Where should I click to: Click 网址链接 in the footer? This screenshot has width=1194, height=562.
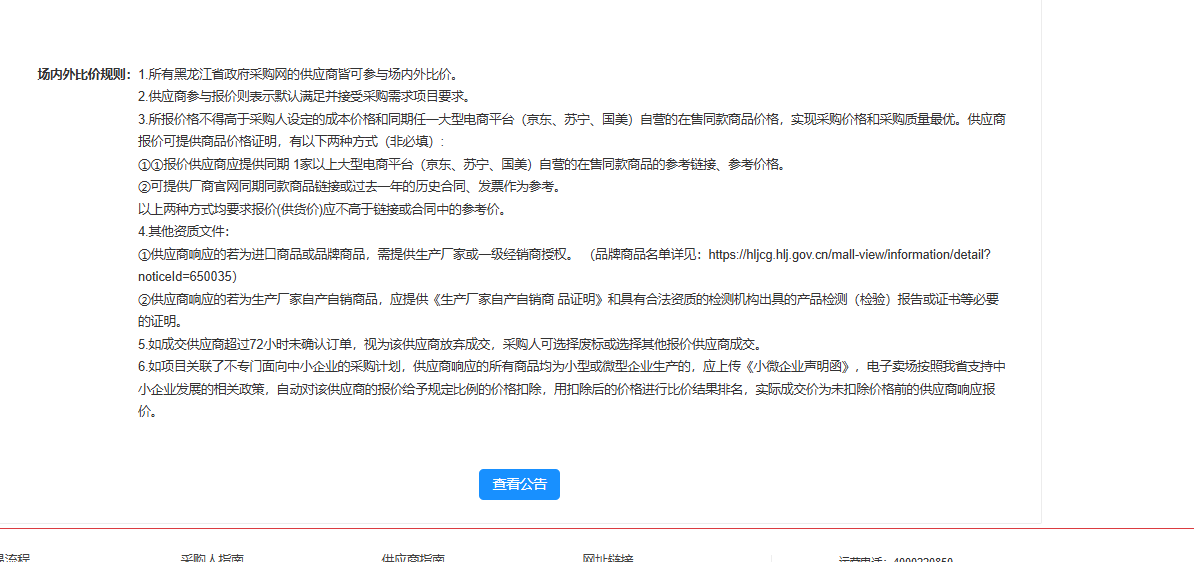coord(608,558)
